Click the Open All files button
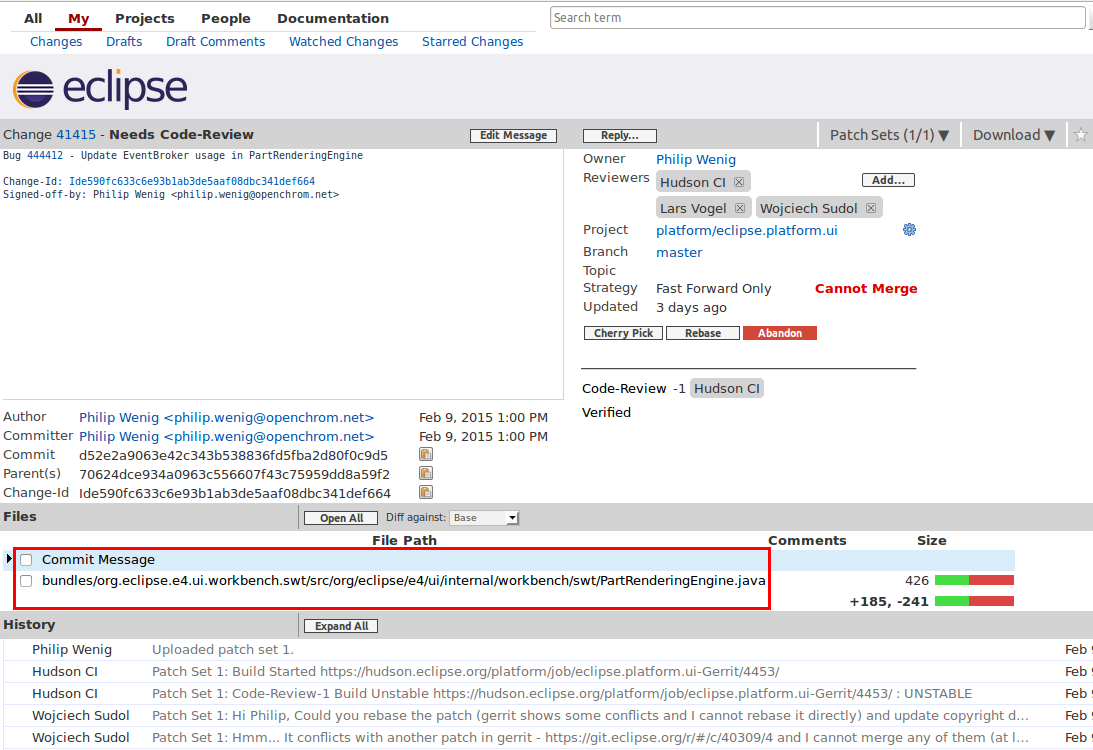The width and height of the screenshot is (1093, 750). click(342, 518)
